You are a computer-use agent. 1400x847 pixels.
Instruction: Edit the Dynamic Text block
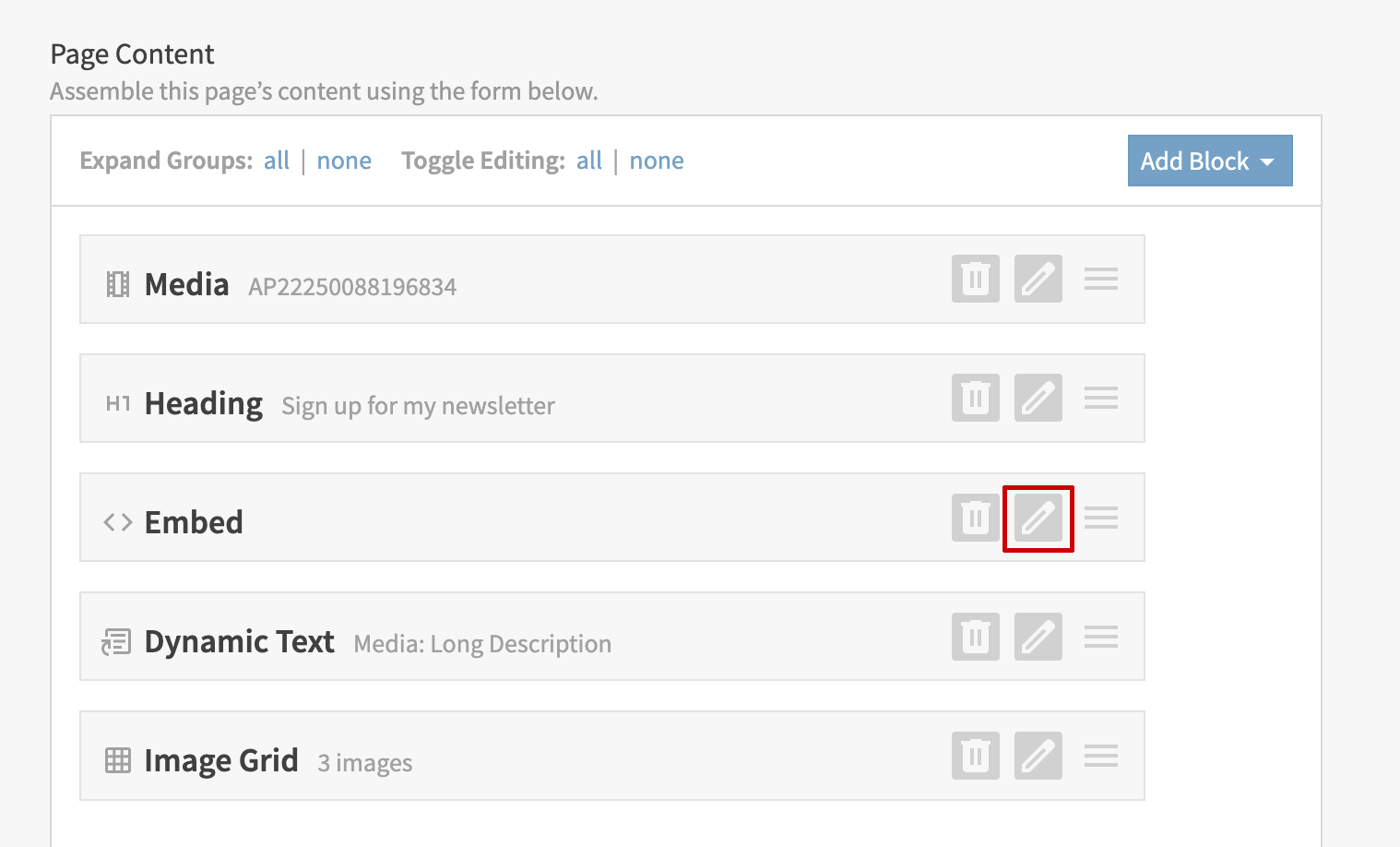pos(1038,637)
